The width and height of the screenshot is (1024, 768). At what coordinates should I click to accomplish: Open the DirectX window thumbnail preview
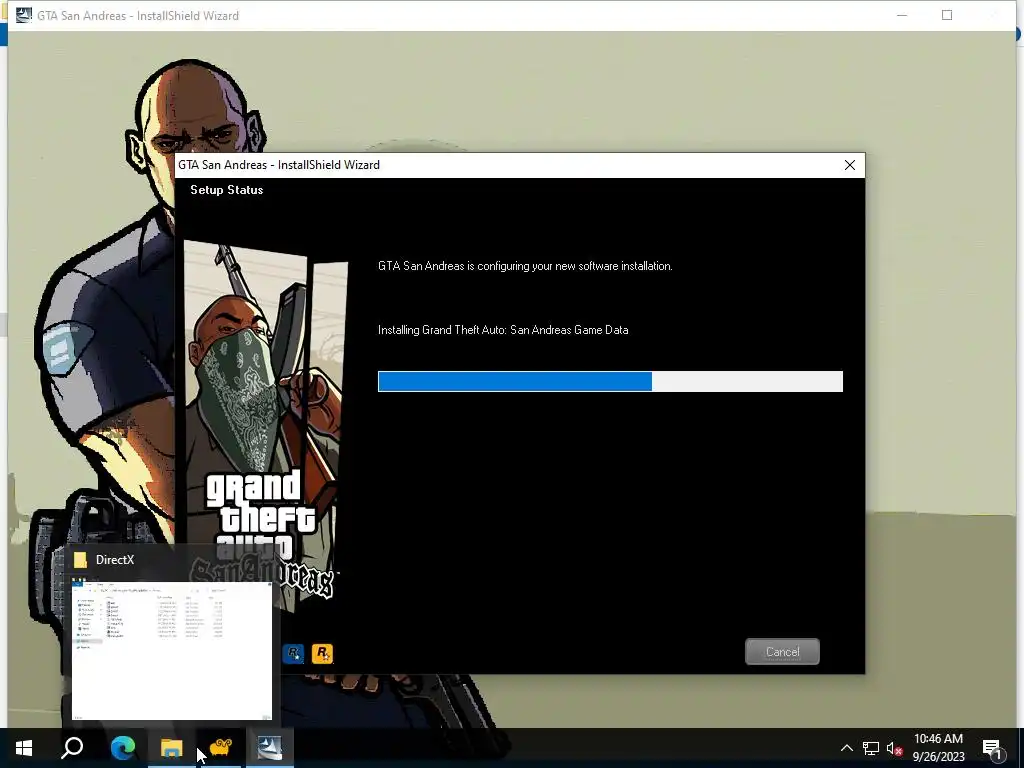click(x=172, y=650)
